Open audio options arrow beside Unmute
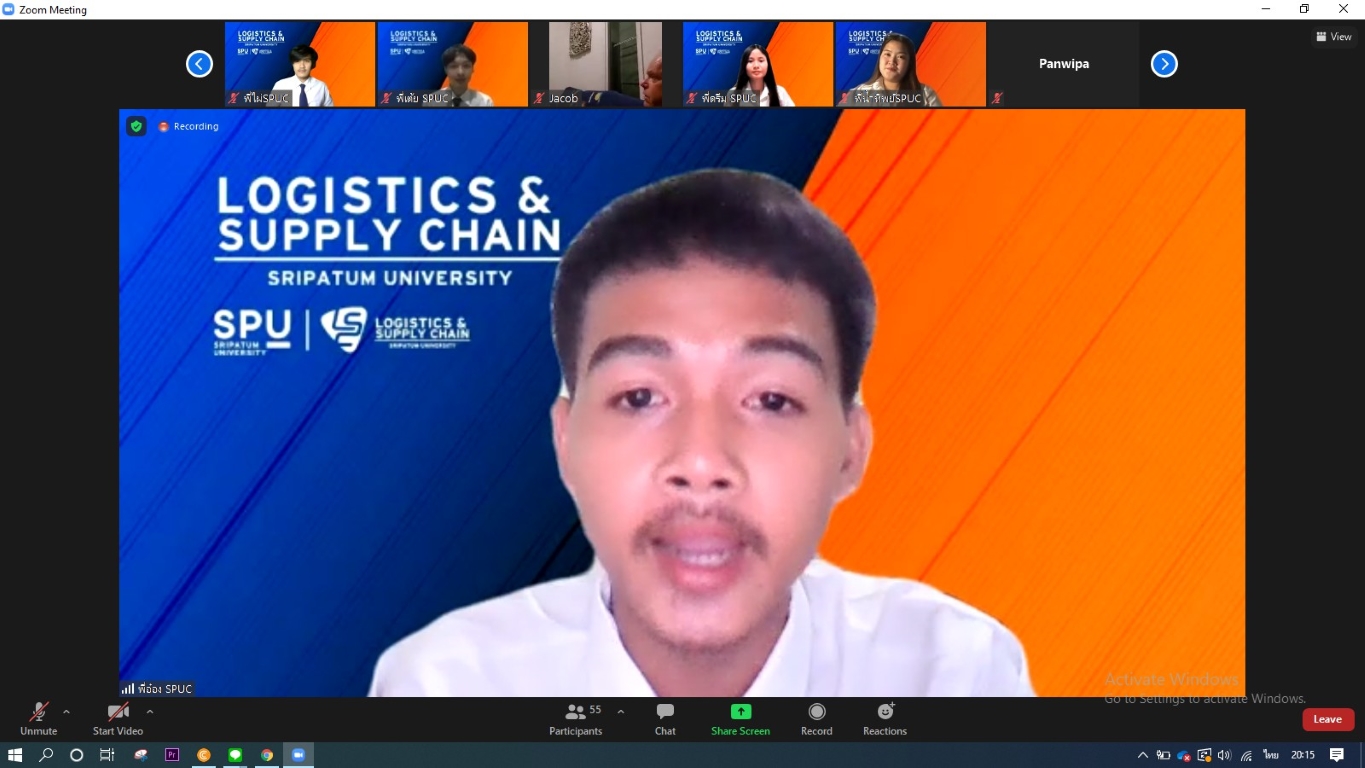The width and height of the screenshot is (1365, 768). click(x=66, y=712)
